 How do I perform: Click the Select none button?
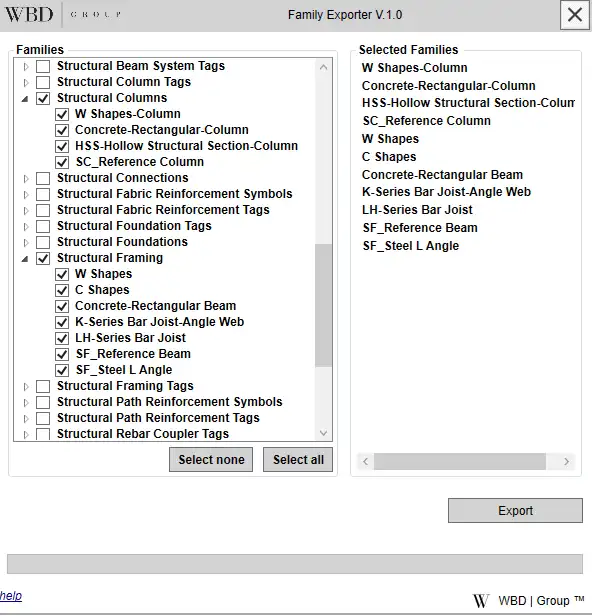click(211, 459)
